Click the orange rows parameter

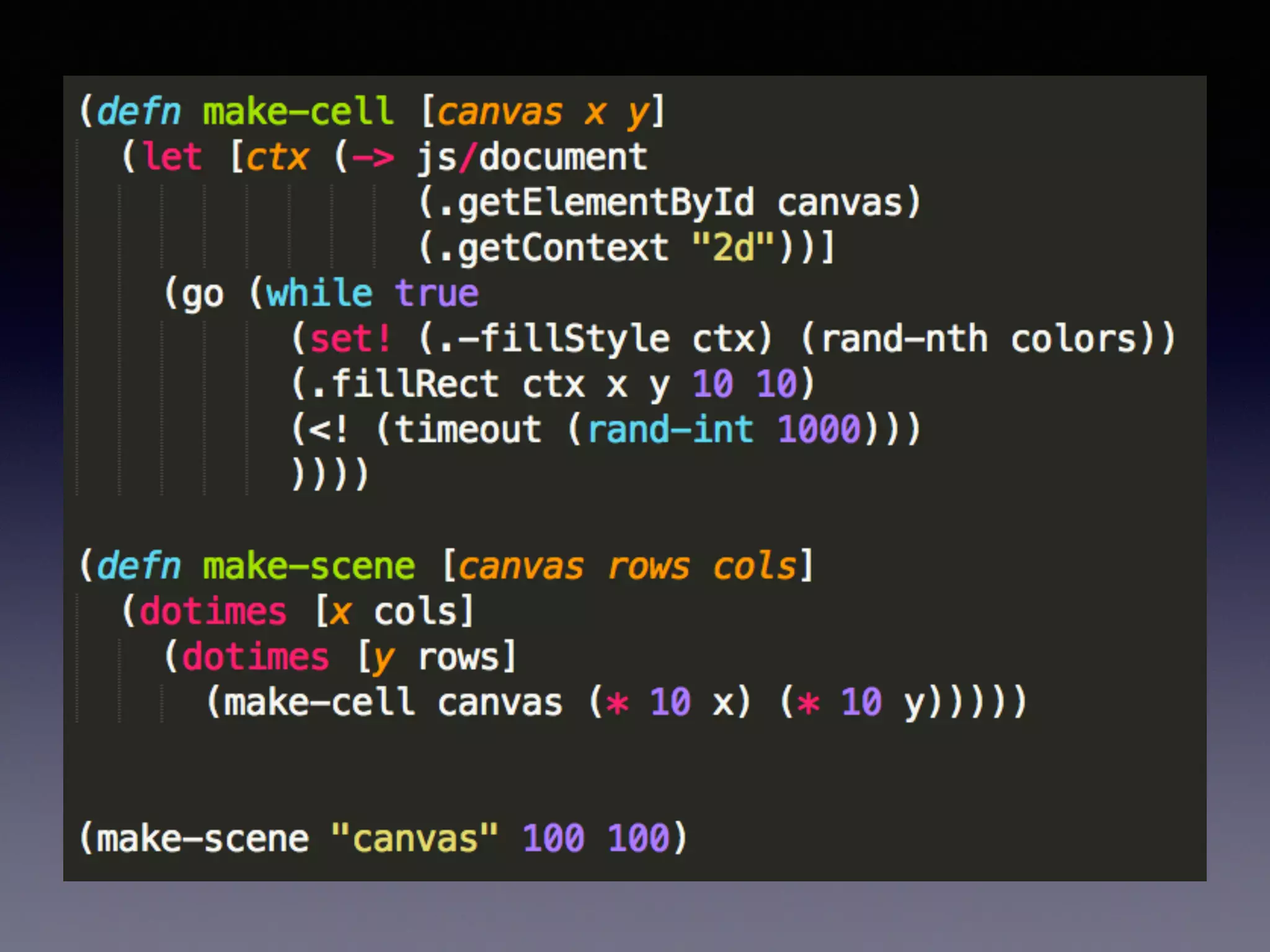click(x=648, y=566)
